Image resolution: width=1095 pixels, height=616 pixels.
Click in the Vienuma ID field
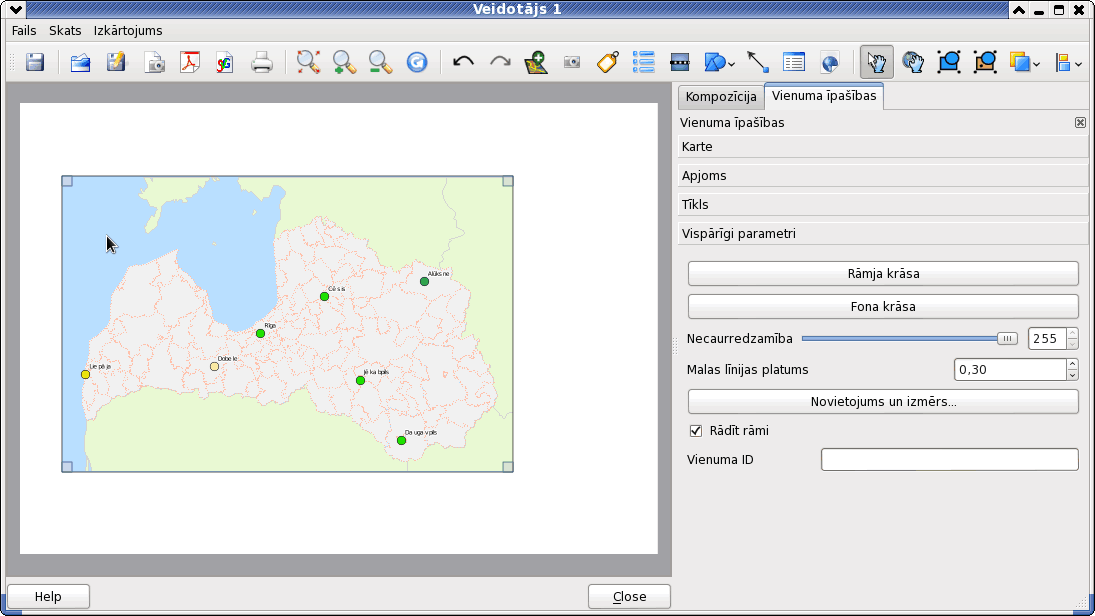(x=950, y=460)
